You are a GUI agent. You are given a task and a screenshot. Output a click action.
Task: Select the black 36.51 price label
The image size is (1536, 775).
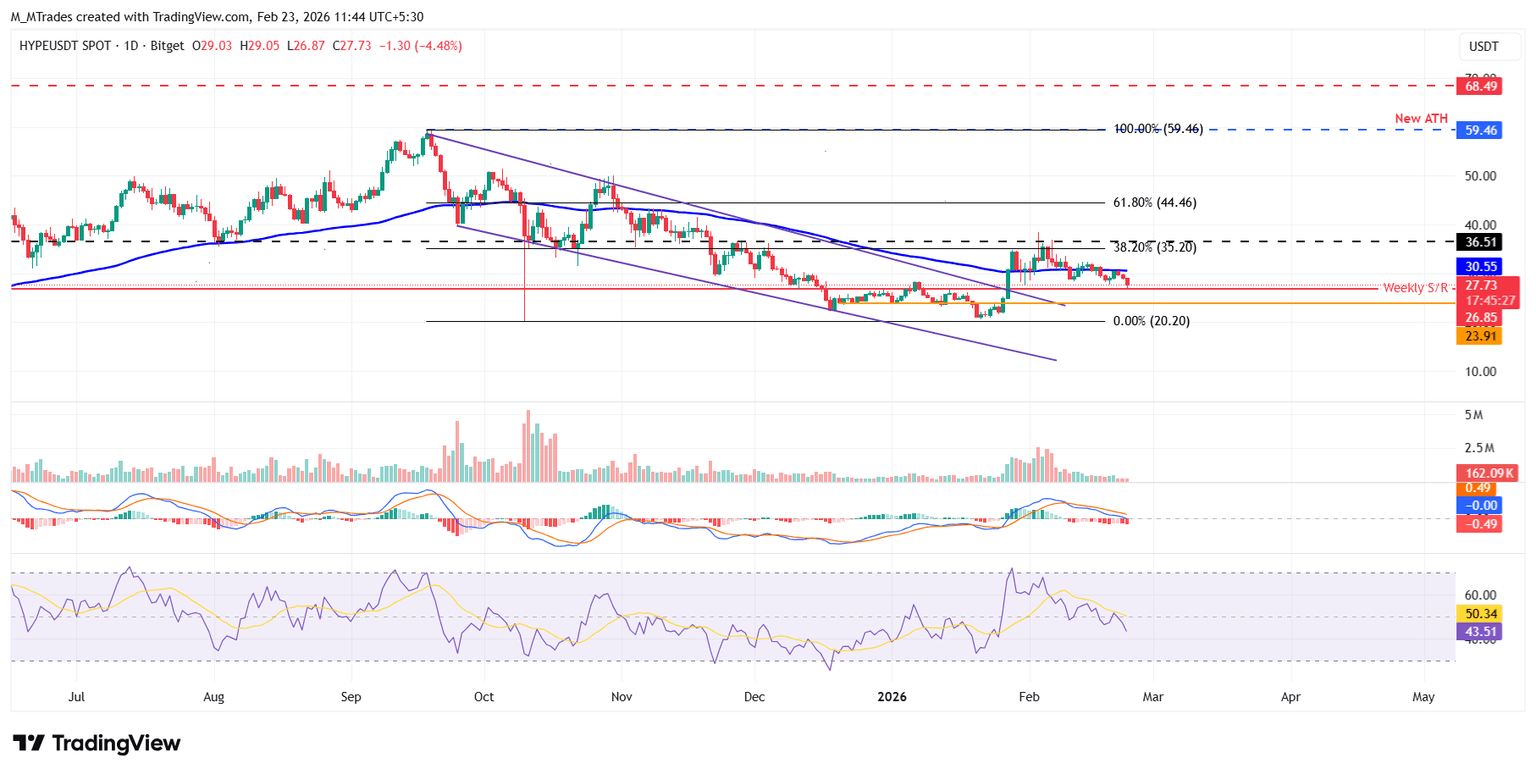click(x=1473, y=241)
